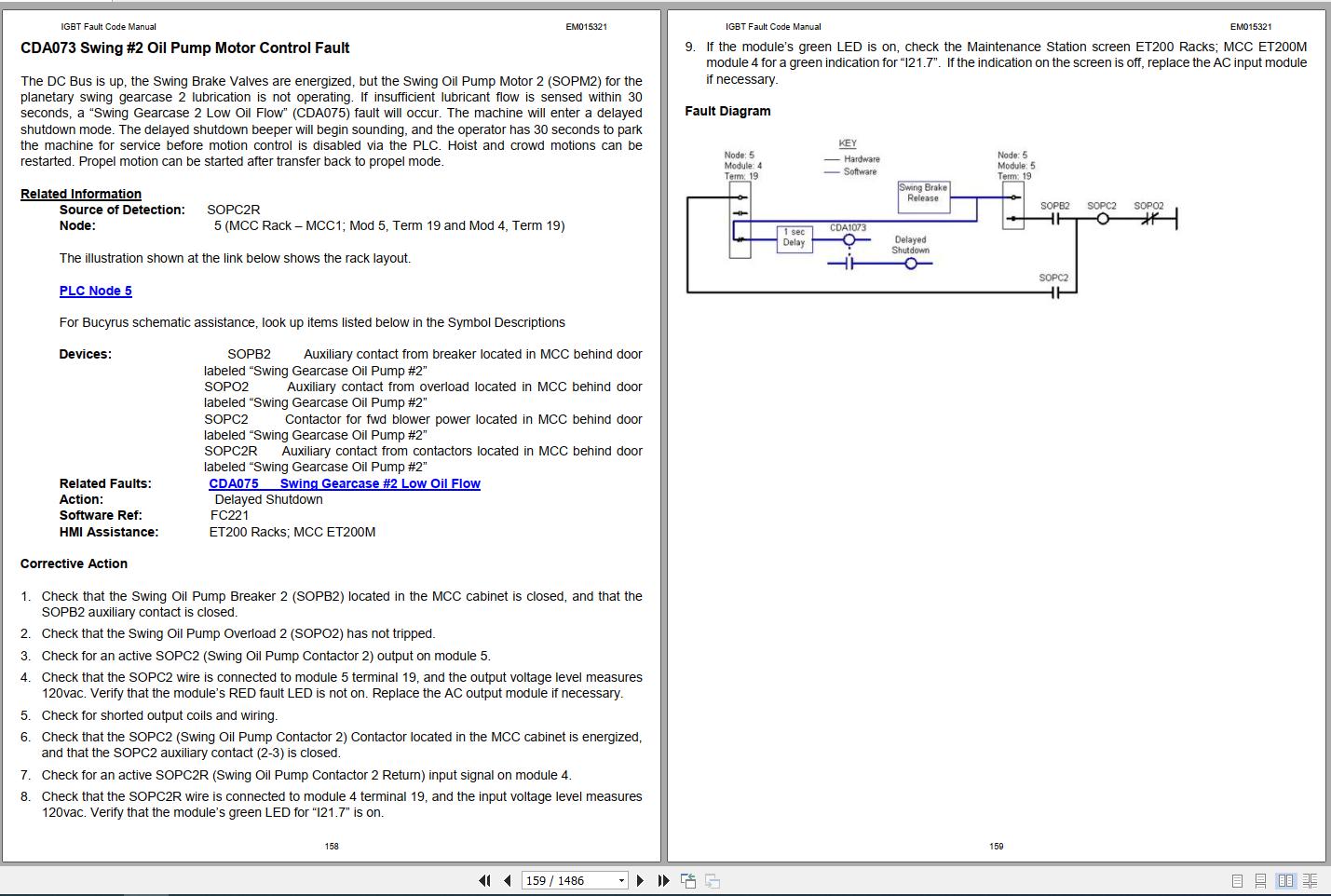Click the KEY legend in the fault diagram
The height and width of the screenshot is (896, 1331).
coord(847,143)
